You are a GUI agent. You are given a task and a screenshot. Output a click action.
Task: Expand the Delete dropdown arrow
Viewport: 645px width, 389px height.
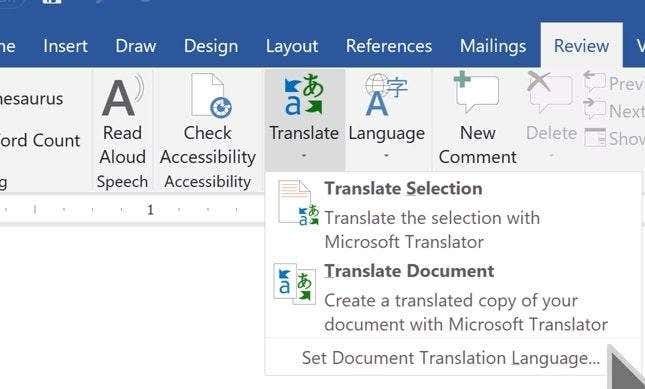(x=552, y=156)
